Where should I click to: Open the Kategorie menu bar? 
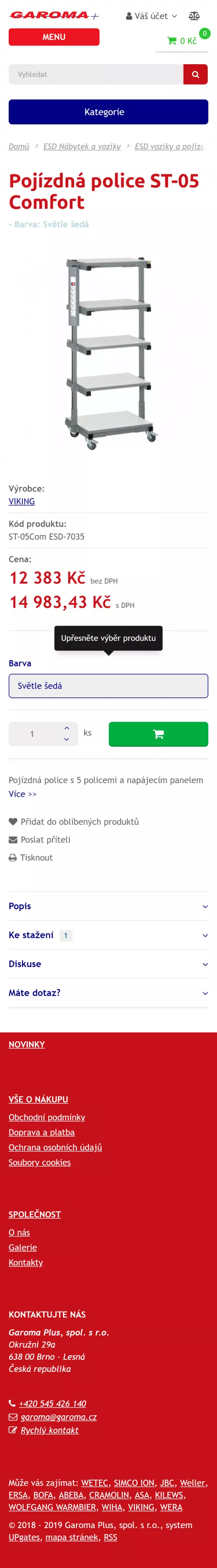click(108, 112)
